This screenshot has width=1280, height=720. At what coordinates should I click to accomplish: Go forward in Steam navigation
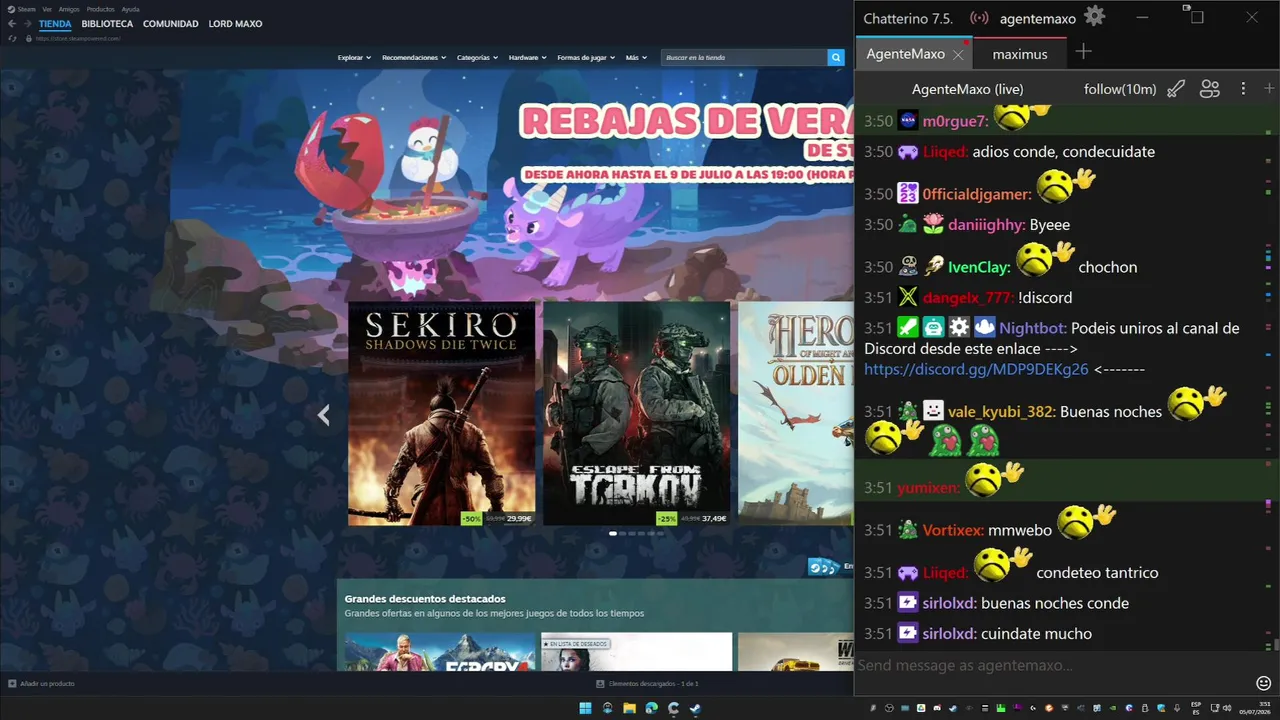(x=27, y=23)
